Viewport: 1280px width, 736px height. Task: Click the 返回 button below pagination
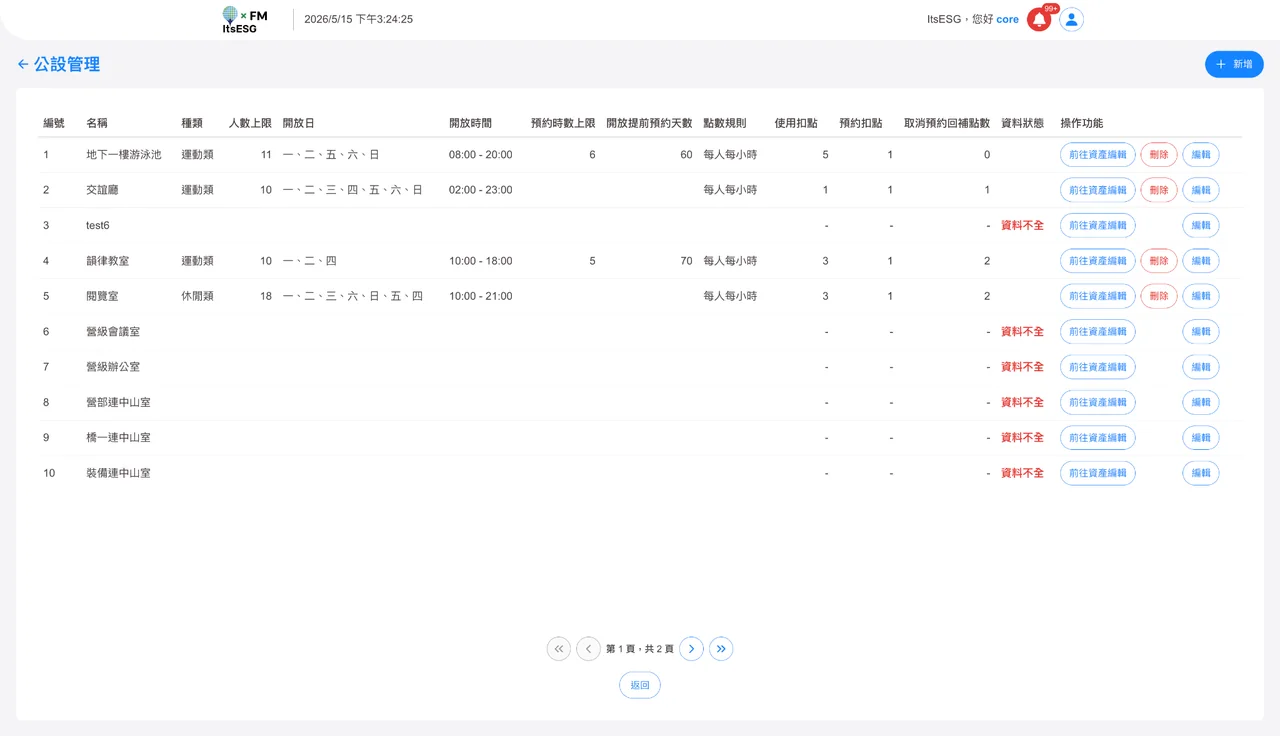tap(640, 685)
